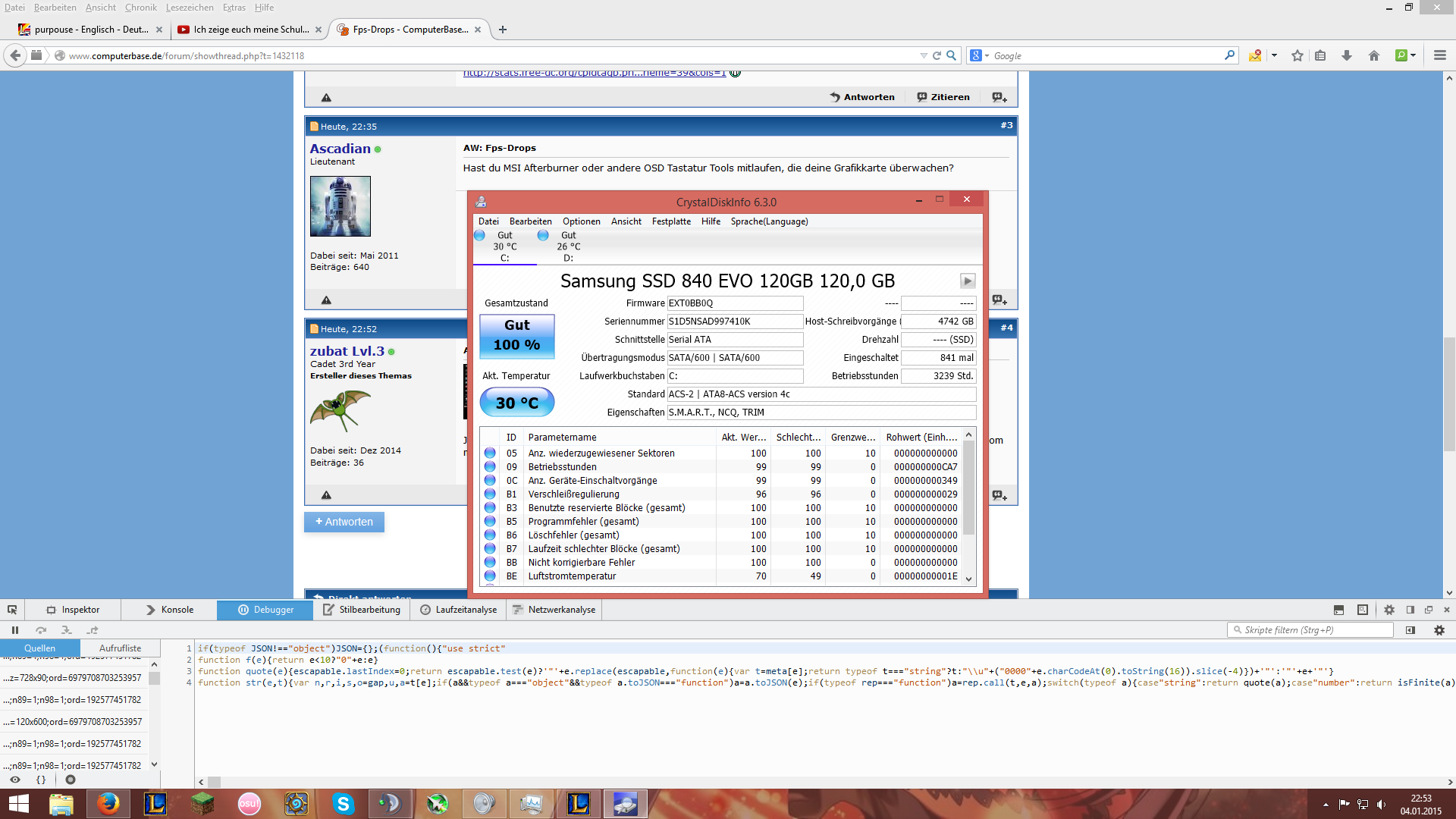Toggle the split console button in devtools
The image size is (1456, 819).
tap(1338, 610)
